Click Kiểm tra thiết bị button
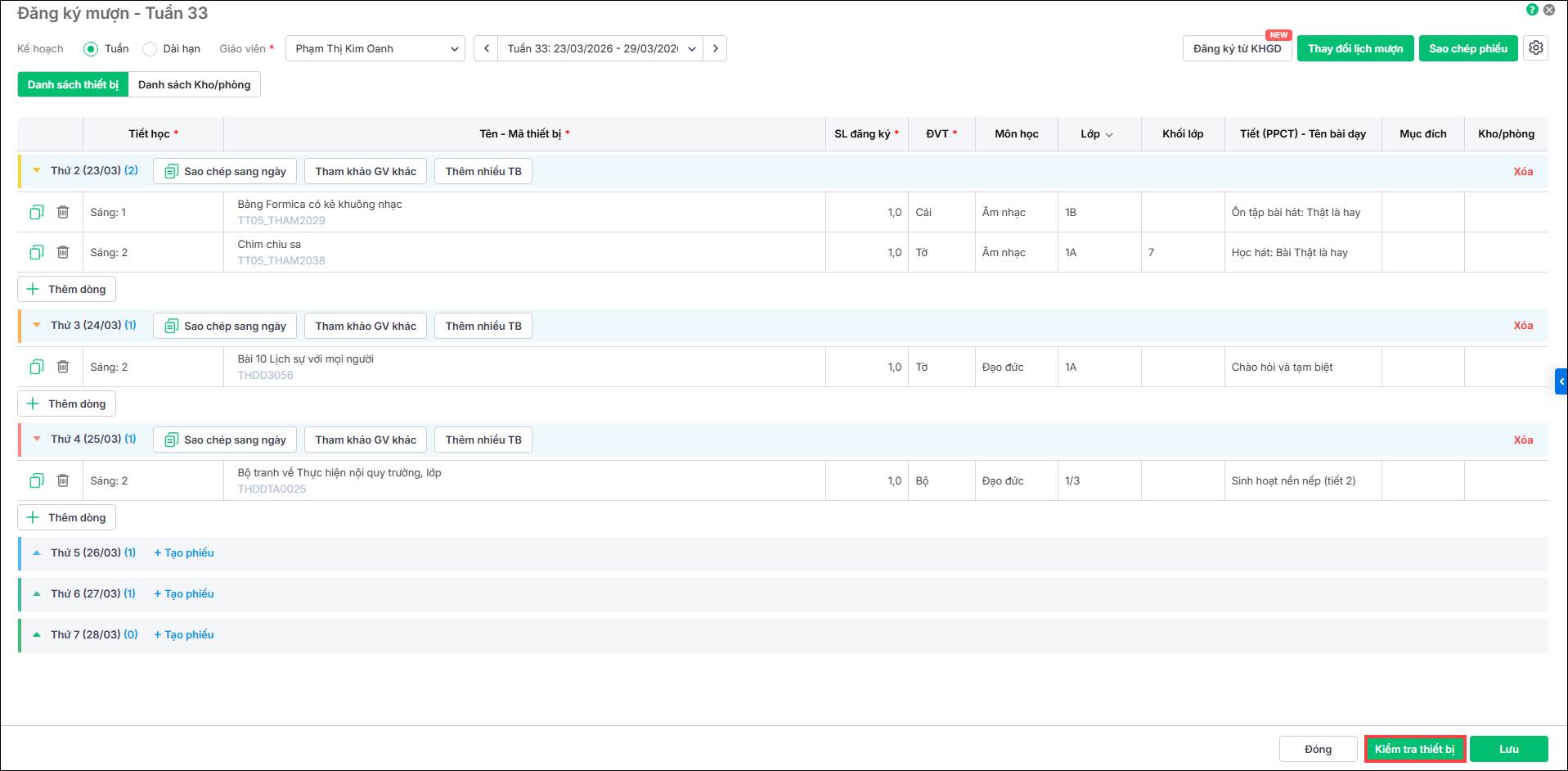 click(x=1414, y=749)
